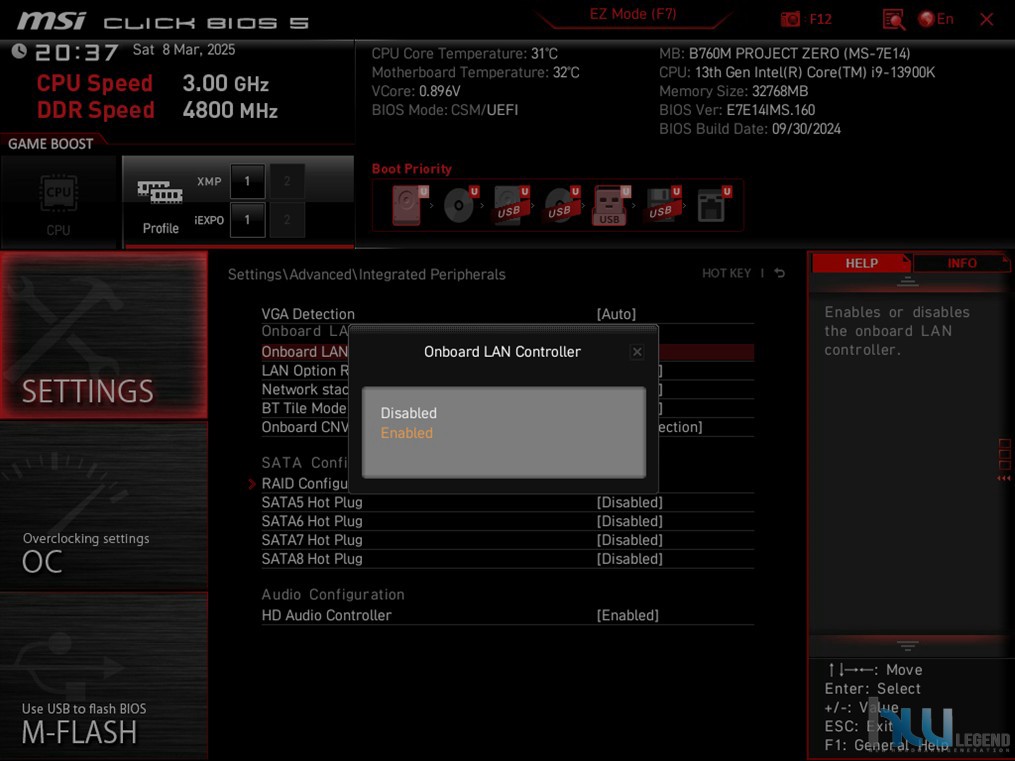Choose Disabled in the LAN Controller popup

(x=408, y=413)
